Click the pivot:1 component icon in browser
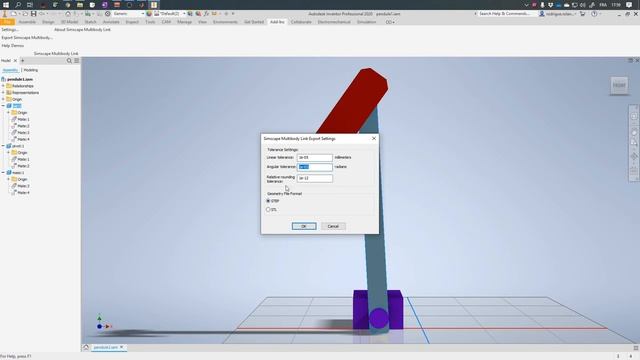640x360 pixels. 9,146
